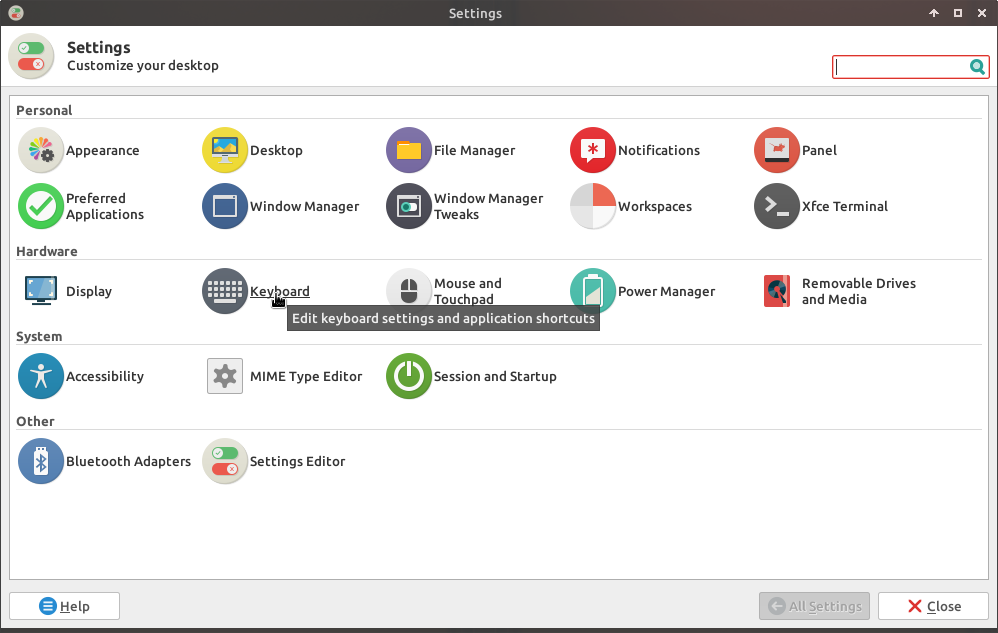Open the Notifications settings icon
Image resolution: width=998 pixels, height=633 pixels.
[x=593, y=150]
